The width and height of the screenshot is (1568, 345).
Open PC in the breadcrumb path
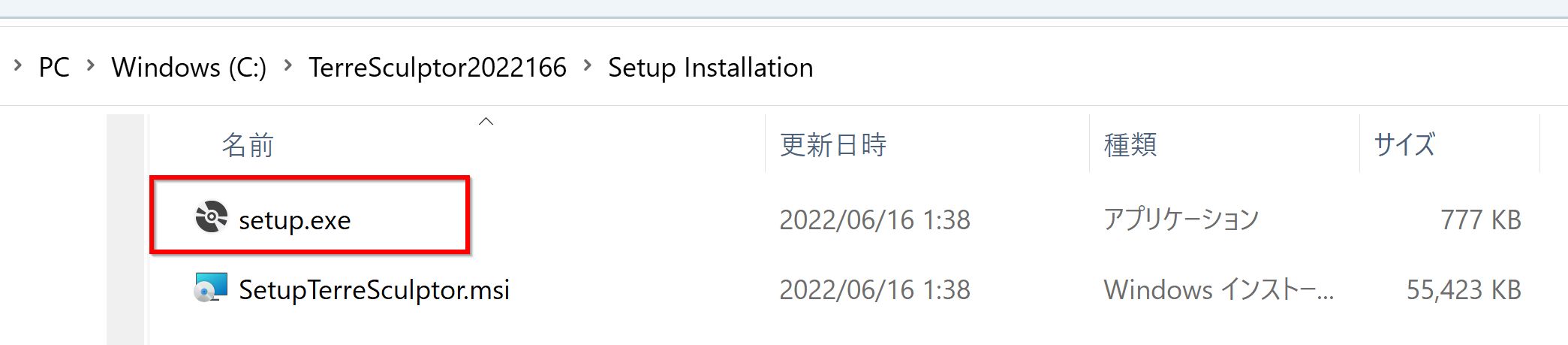pyautogui.click(x=54, y=68)
